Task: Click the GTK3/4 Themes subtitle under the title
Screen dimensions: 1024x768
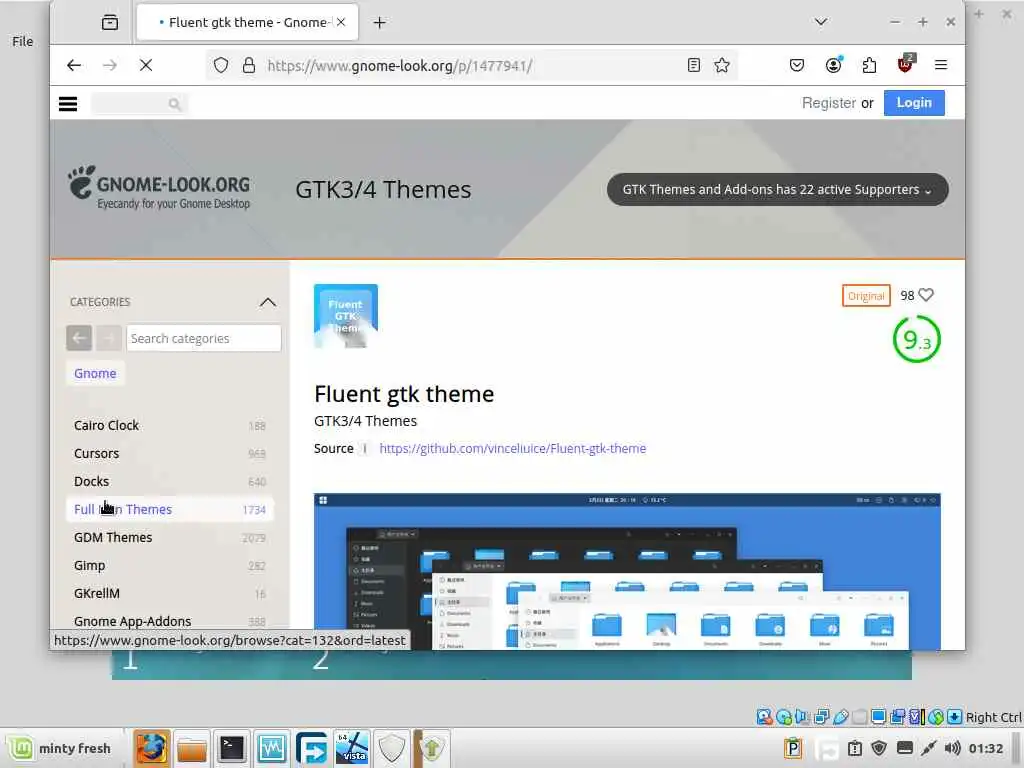Action: [x=365, y=421]
